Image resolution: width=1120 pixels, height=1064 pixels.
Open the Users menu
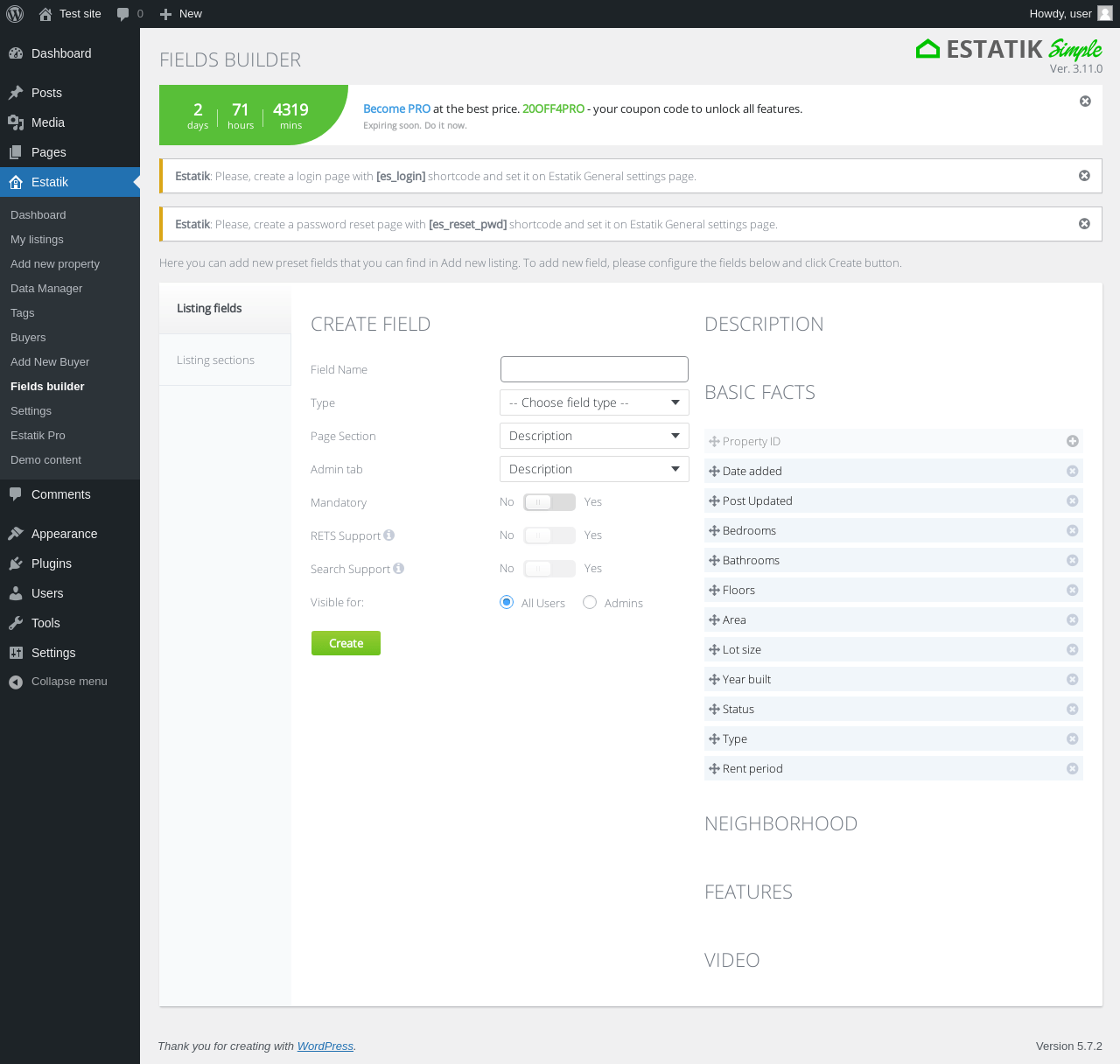pos(70,593)
